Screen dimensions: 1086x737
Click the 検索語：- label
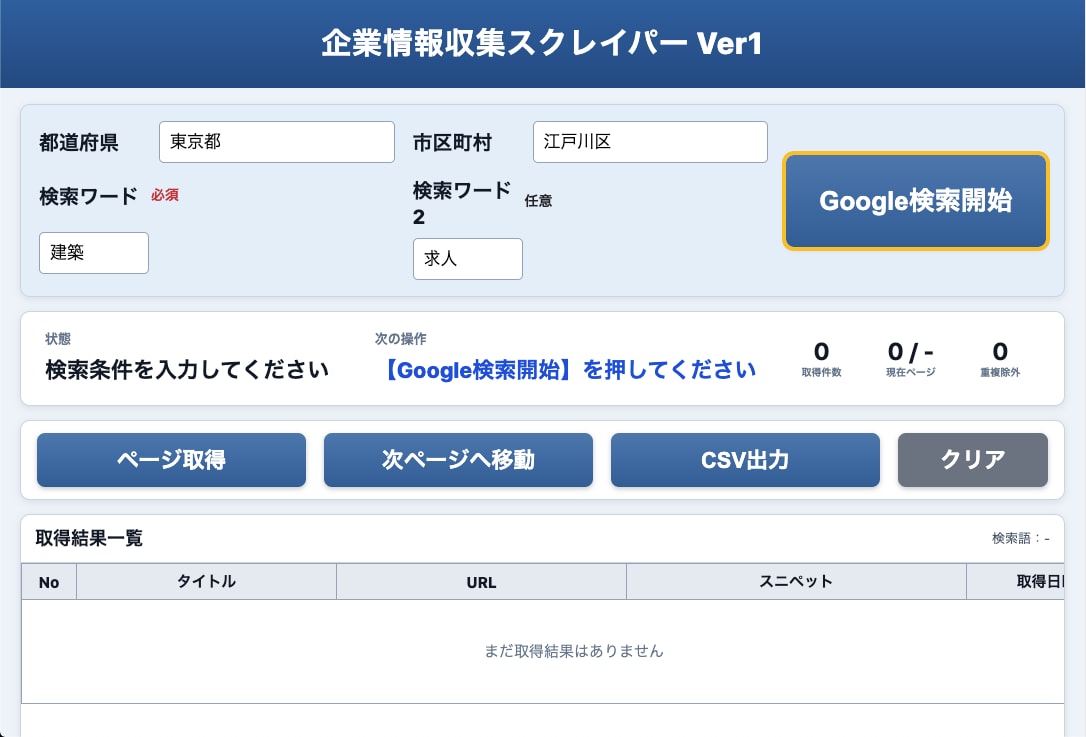[x=1021, y=538]
